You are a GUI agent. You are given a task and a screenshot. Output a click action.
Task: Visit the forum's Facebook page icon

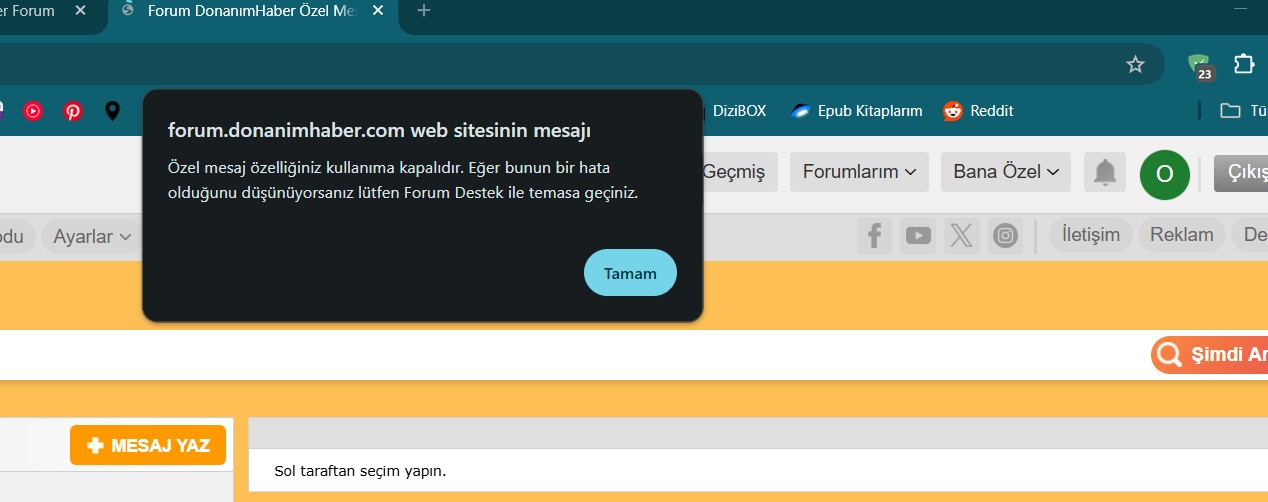click(x=874, y=236)
